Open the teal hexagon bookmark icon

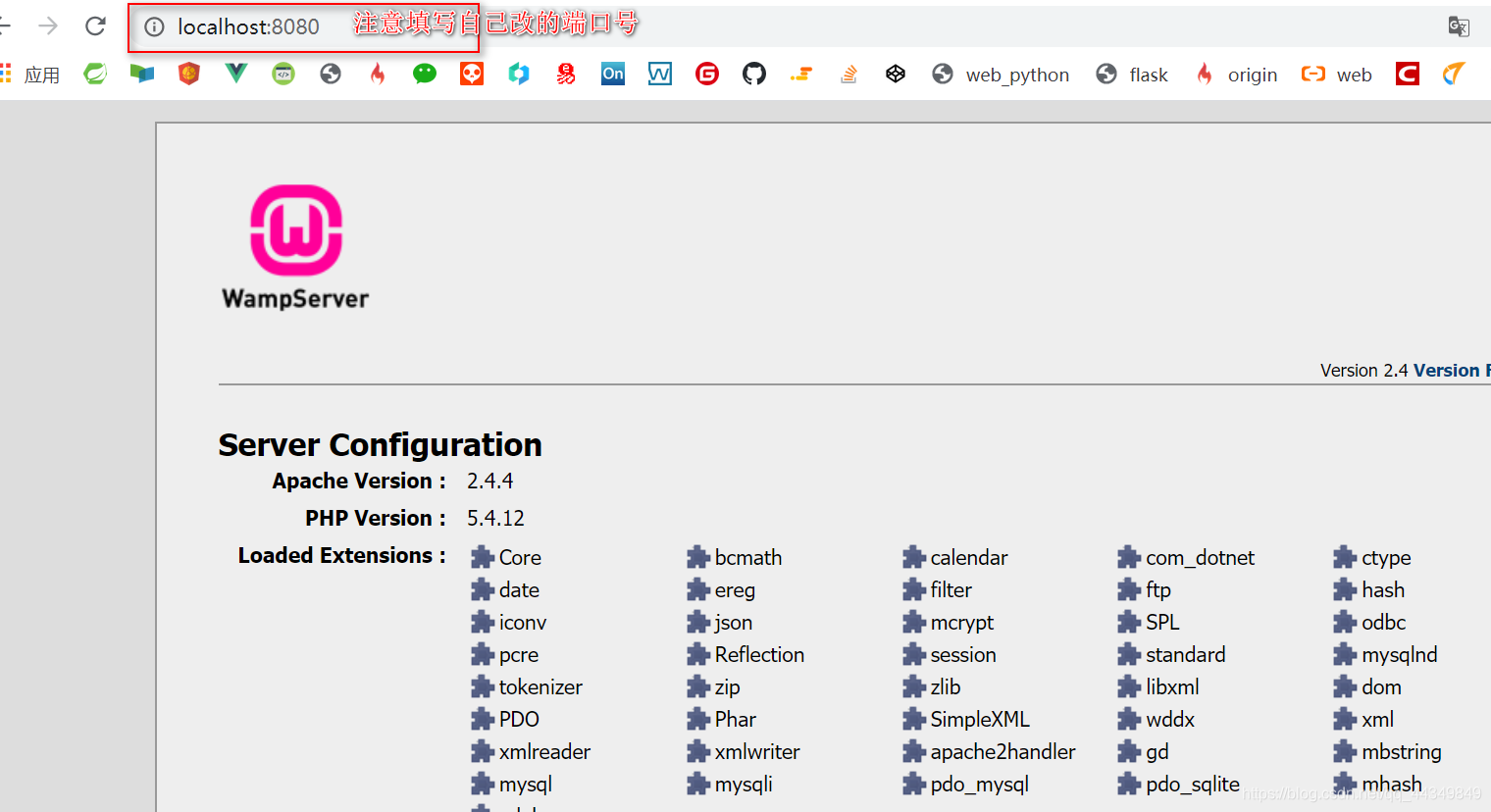519,74
